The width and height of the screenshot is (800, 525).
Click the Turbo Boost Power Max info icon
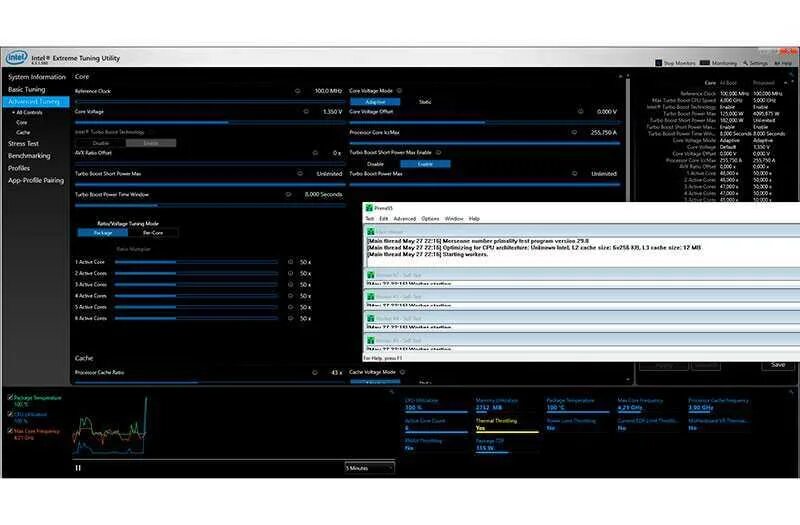point(574,173)
